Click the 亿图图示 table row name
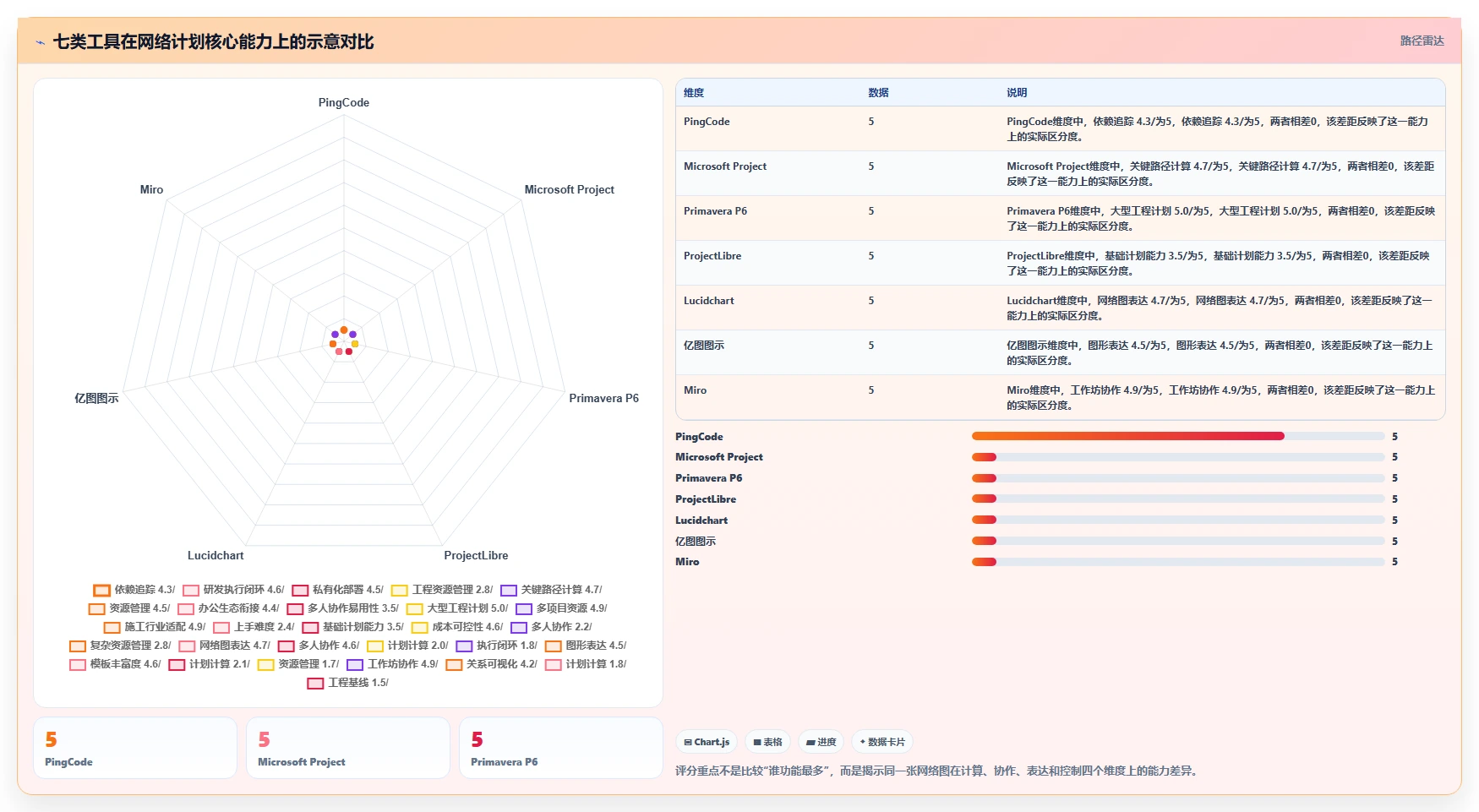1479x812 pixels. click(704, 346)
